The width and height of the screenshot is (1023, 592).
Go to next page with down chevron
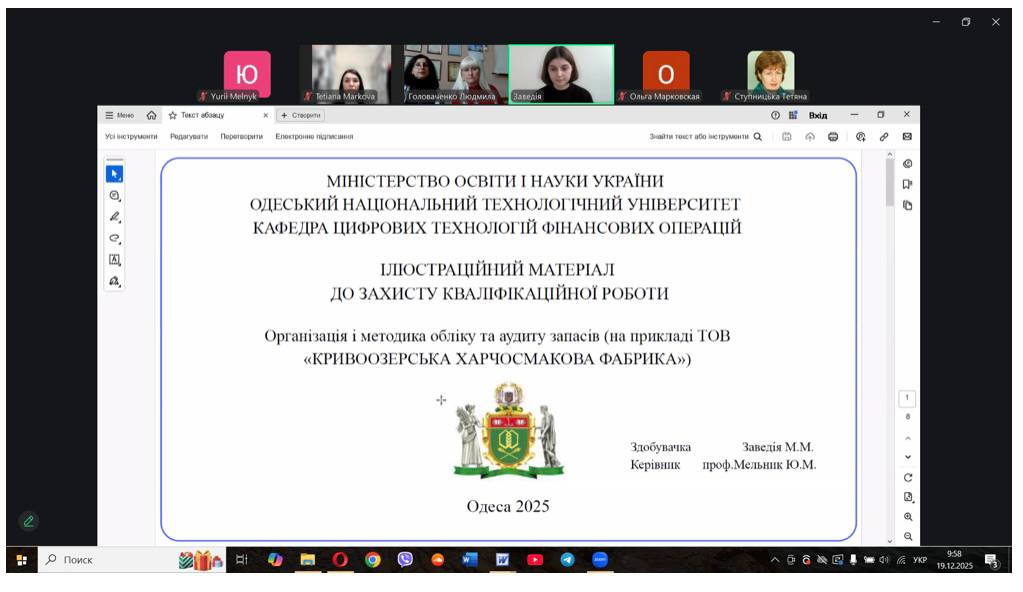[x=908, y=457]
